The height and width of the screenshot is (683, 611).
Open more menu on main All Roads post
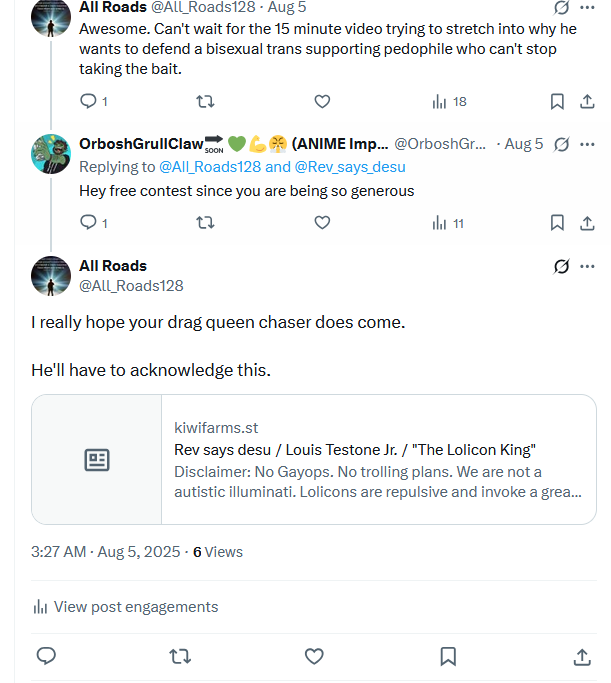[587, 266]
